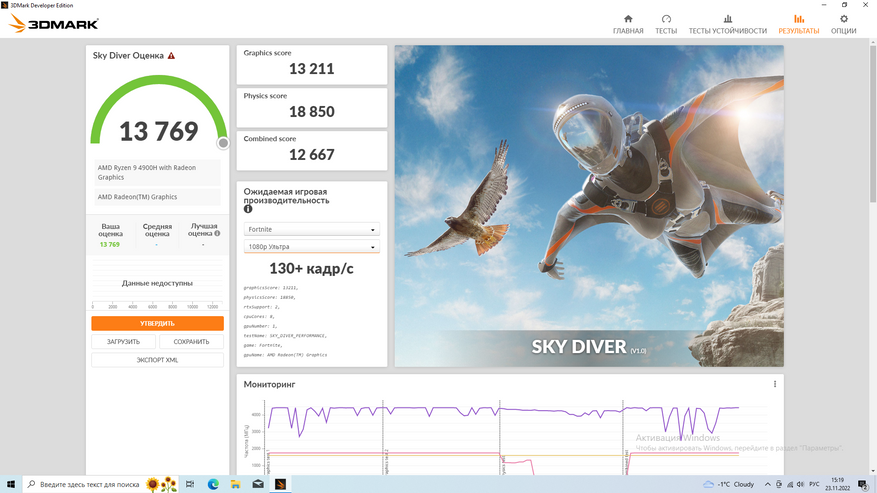The height and width of the screenshot is (493, 877).
Task: Click the Combined score 12 667 value
Action: (312, 154)
